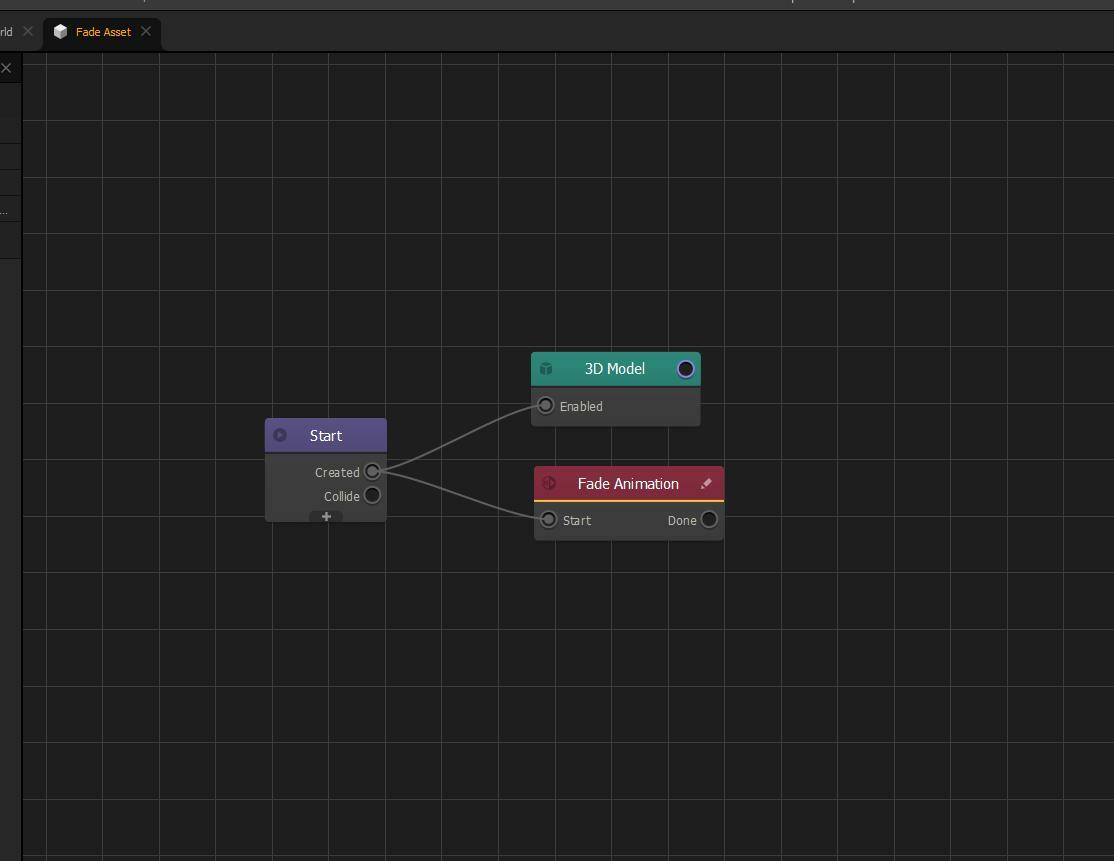Click the white cube icon on Fade Asset tab
Viewport: 1114px width, 861px height.
click(60, 32)
